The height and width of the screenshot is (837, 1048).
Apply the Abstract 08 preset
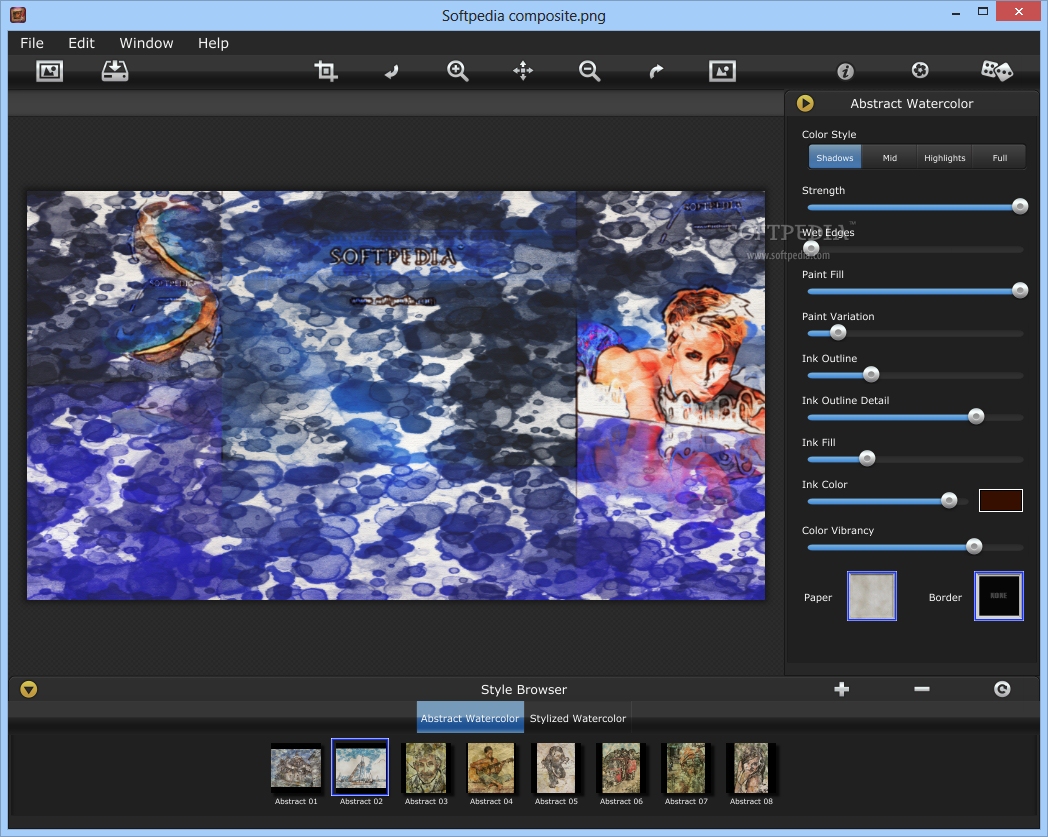(751, 767)
